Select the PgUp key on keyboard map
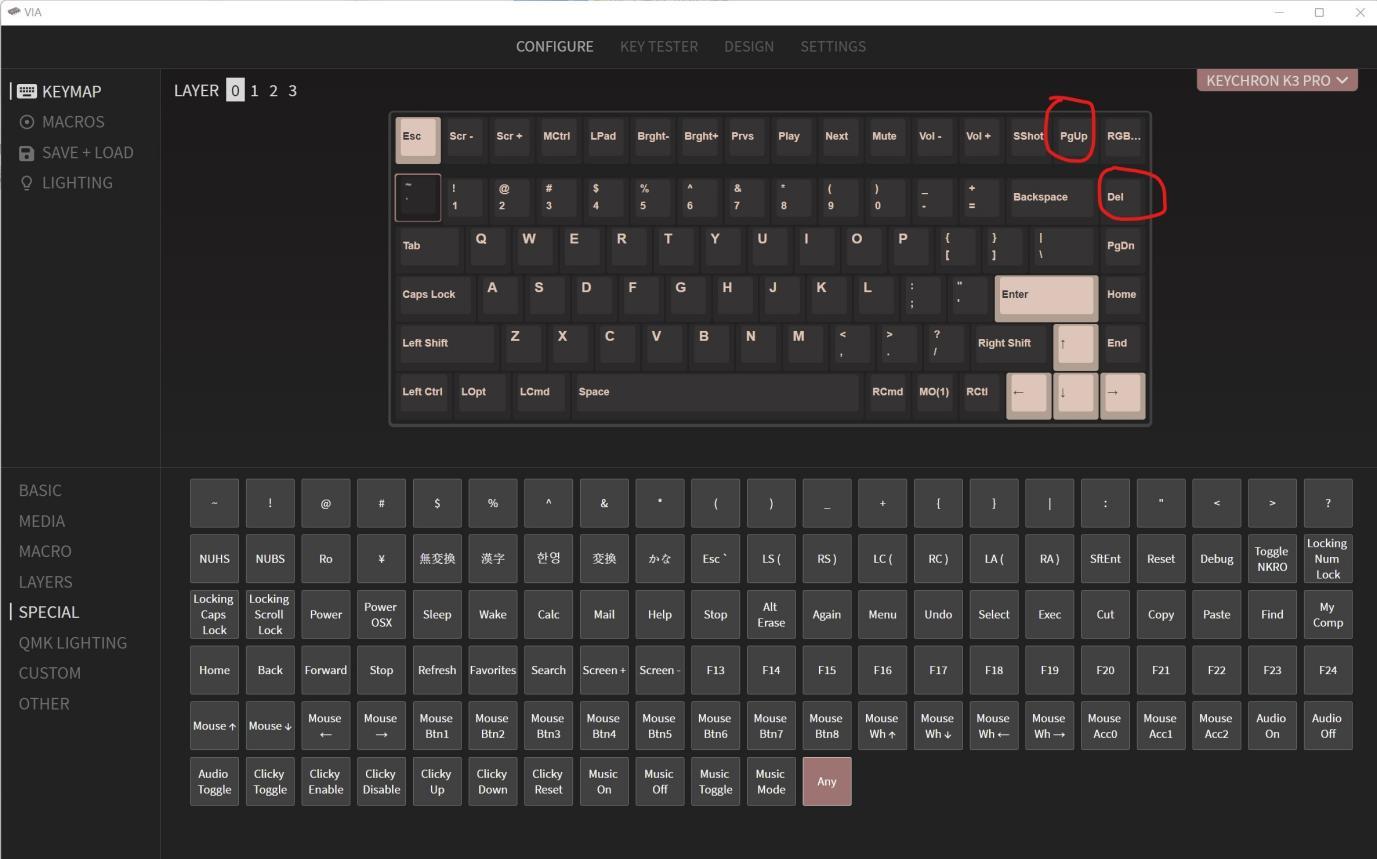 point(1074,138)
